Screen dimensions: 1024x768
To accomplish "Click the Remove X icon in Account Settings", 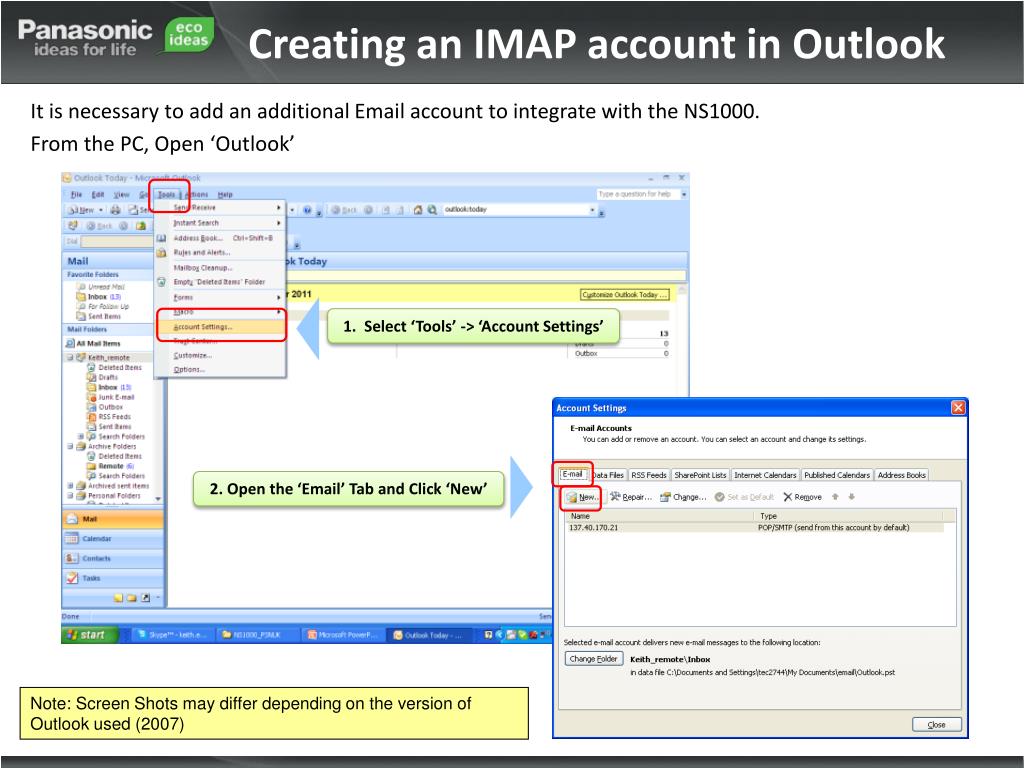I will tap(788, 497).
